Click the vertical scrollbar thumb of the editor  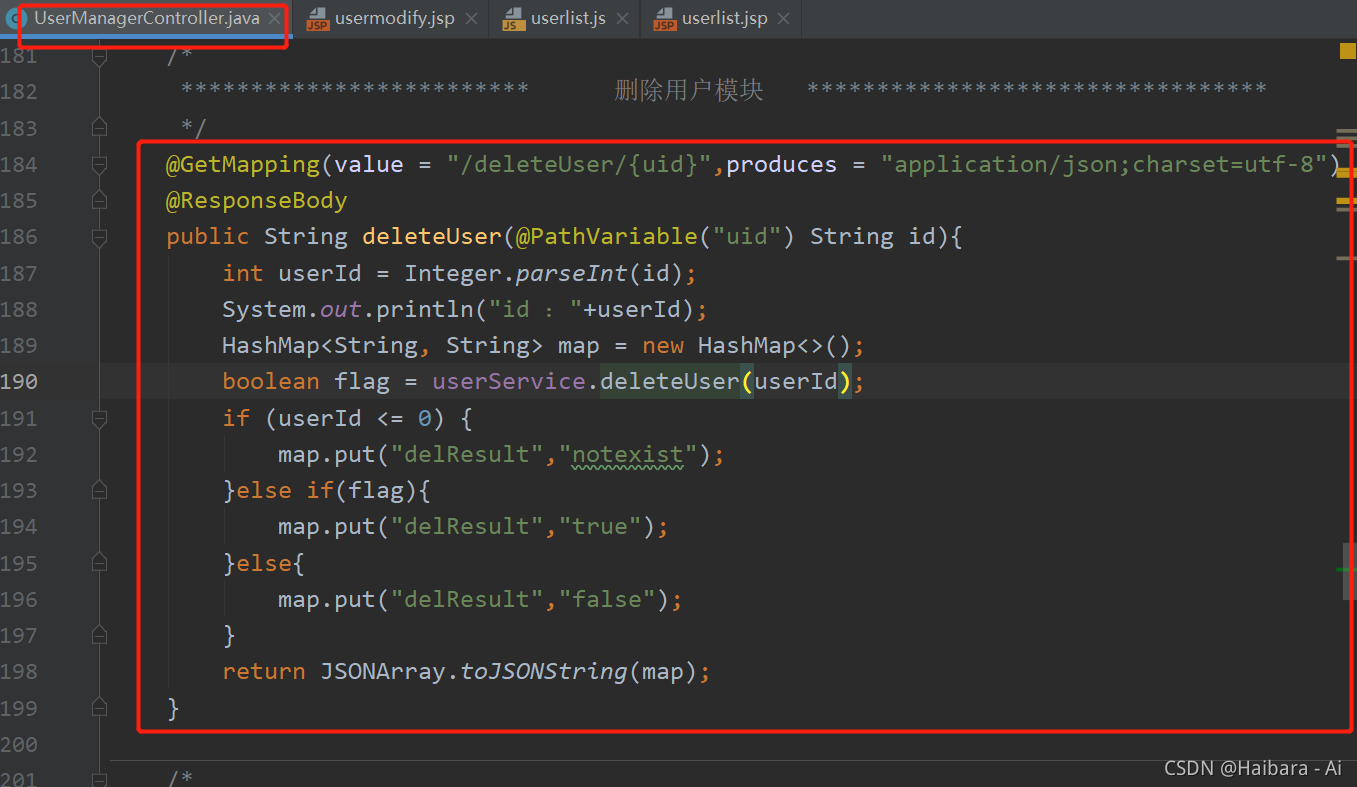pyautogui.click(x=1350, y=571)
